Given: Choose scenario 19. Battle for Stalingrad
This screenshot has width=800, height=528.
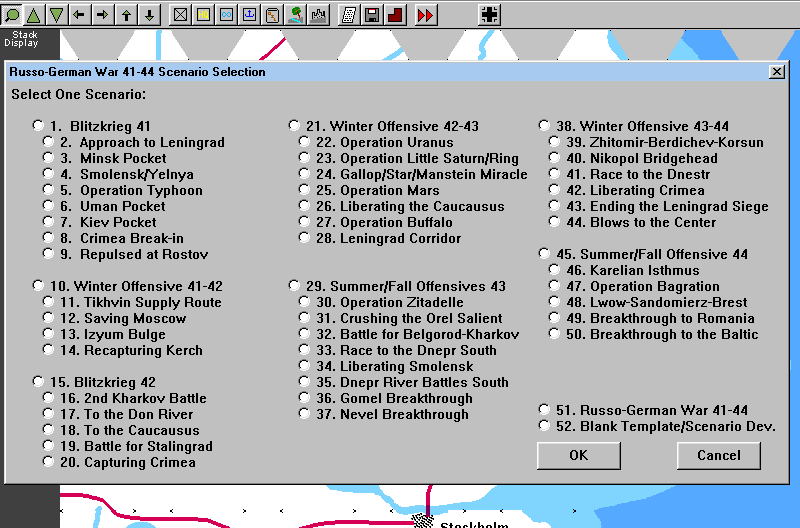Looking at the screenshot, I should pyautogui.click(x=48, y=446).
